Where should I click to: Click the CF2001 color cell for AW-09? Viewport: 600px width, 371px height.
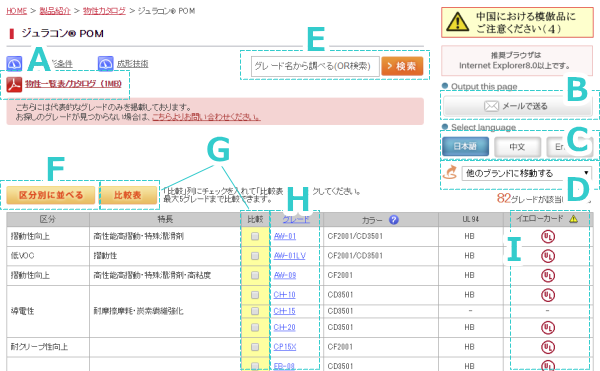tap(381, 275)
